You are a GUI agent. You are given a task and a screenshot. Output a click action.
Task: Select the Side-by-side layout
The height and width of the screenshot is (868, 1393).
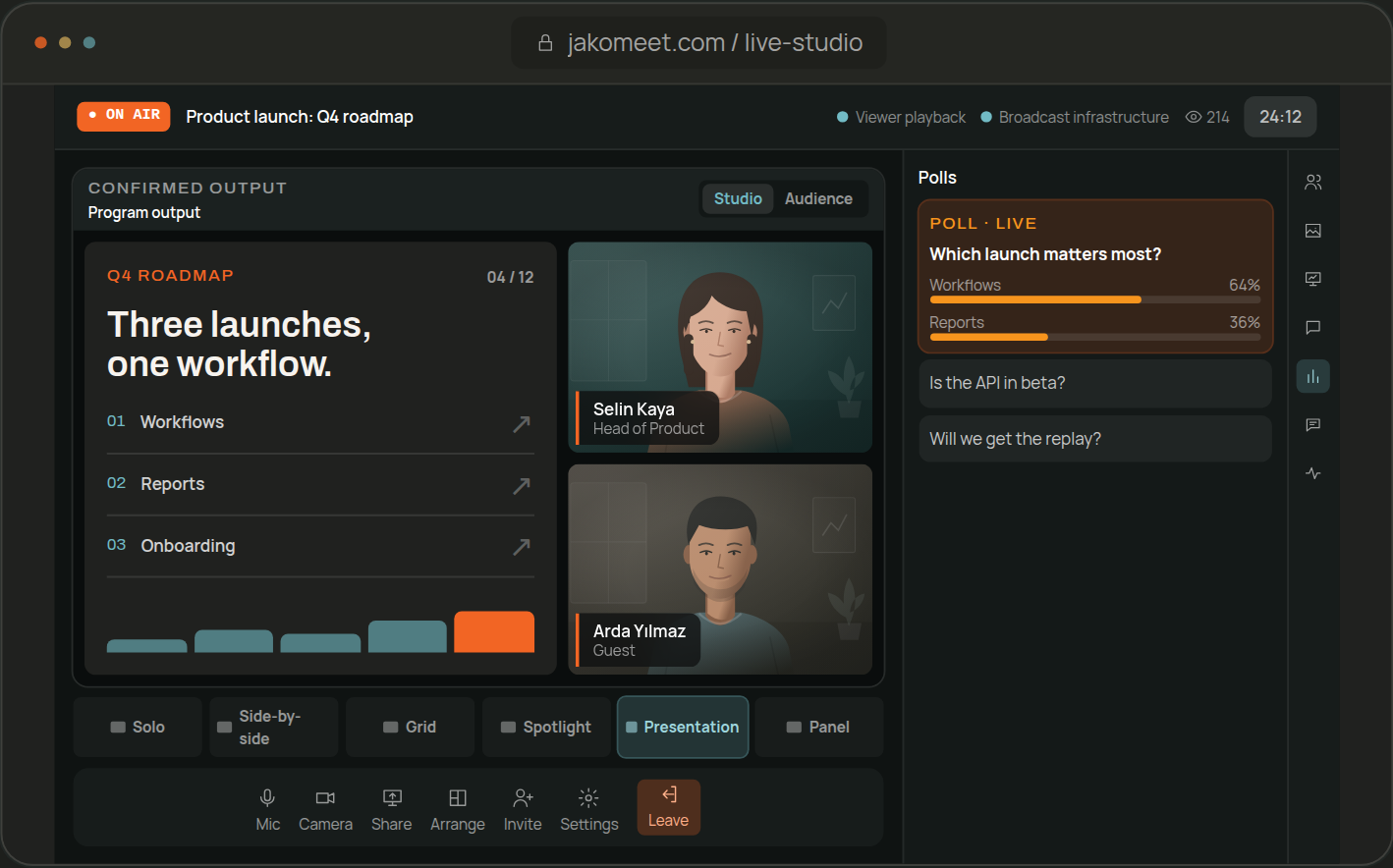pos(274,727)
